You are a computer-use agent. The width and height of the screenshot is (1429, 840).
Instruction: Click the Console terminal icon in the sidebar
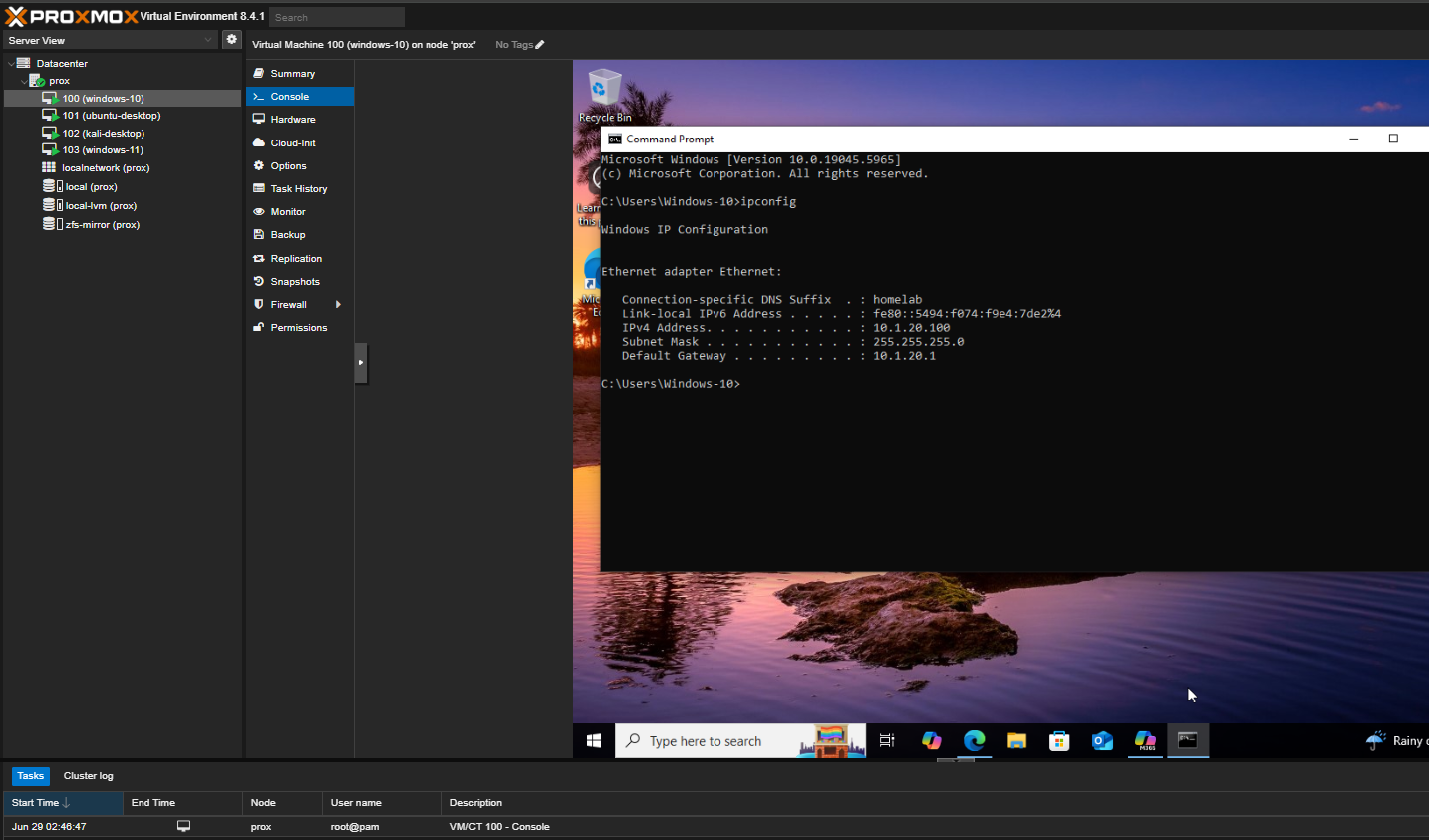coord(260,96)
